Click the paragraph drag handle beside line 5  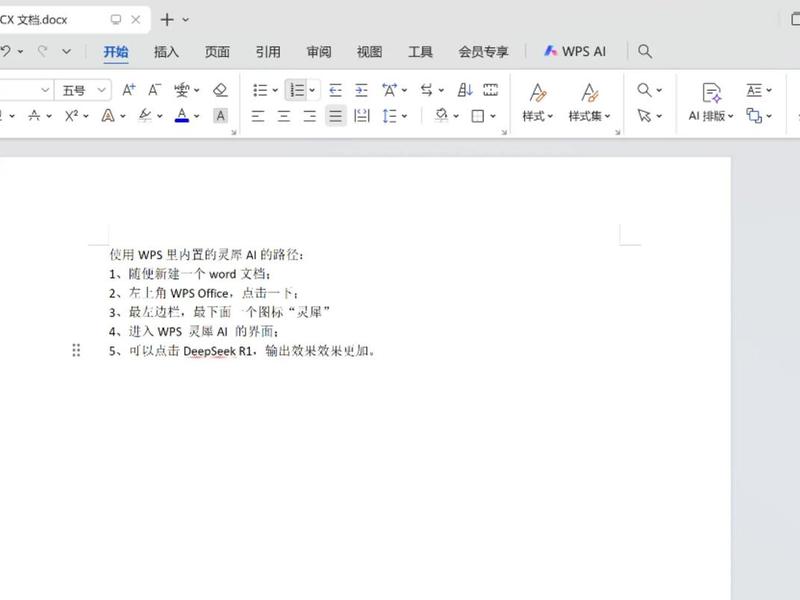pos(76,351)
